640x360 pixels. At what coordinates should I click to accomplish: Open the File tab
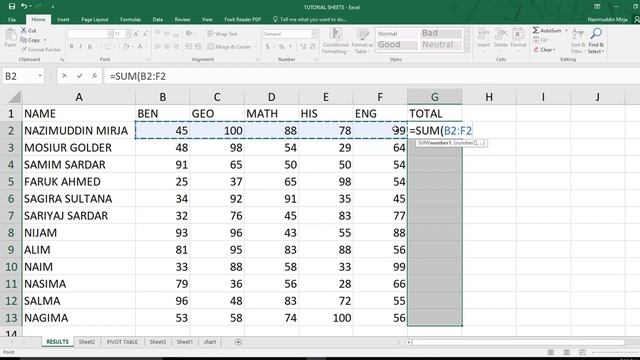[x=12, y=19]
